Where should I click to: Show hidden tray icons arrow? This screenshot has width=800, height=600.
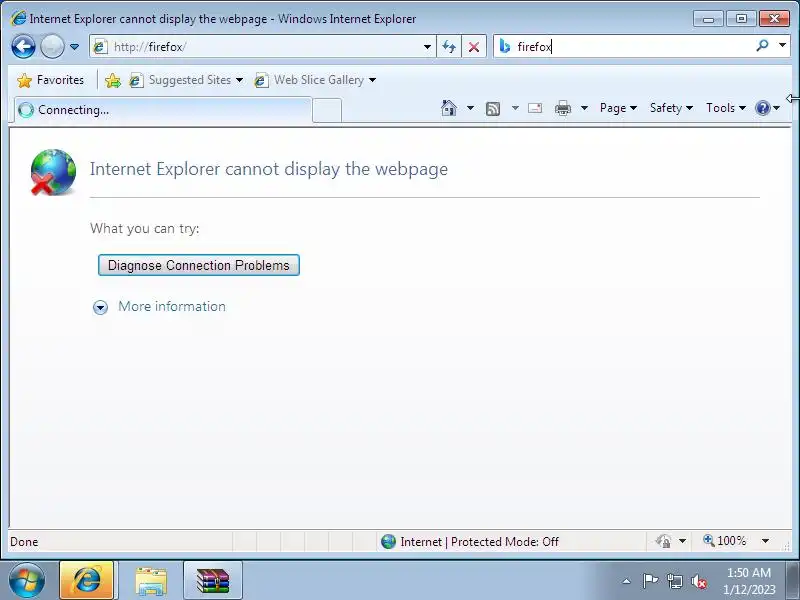(x=627, y=581)
